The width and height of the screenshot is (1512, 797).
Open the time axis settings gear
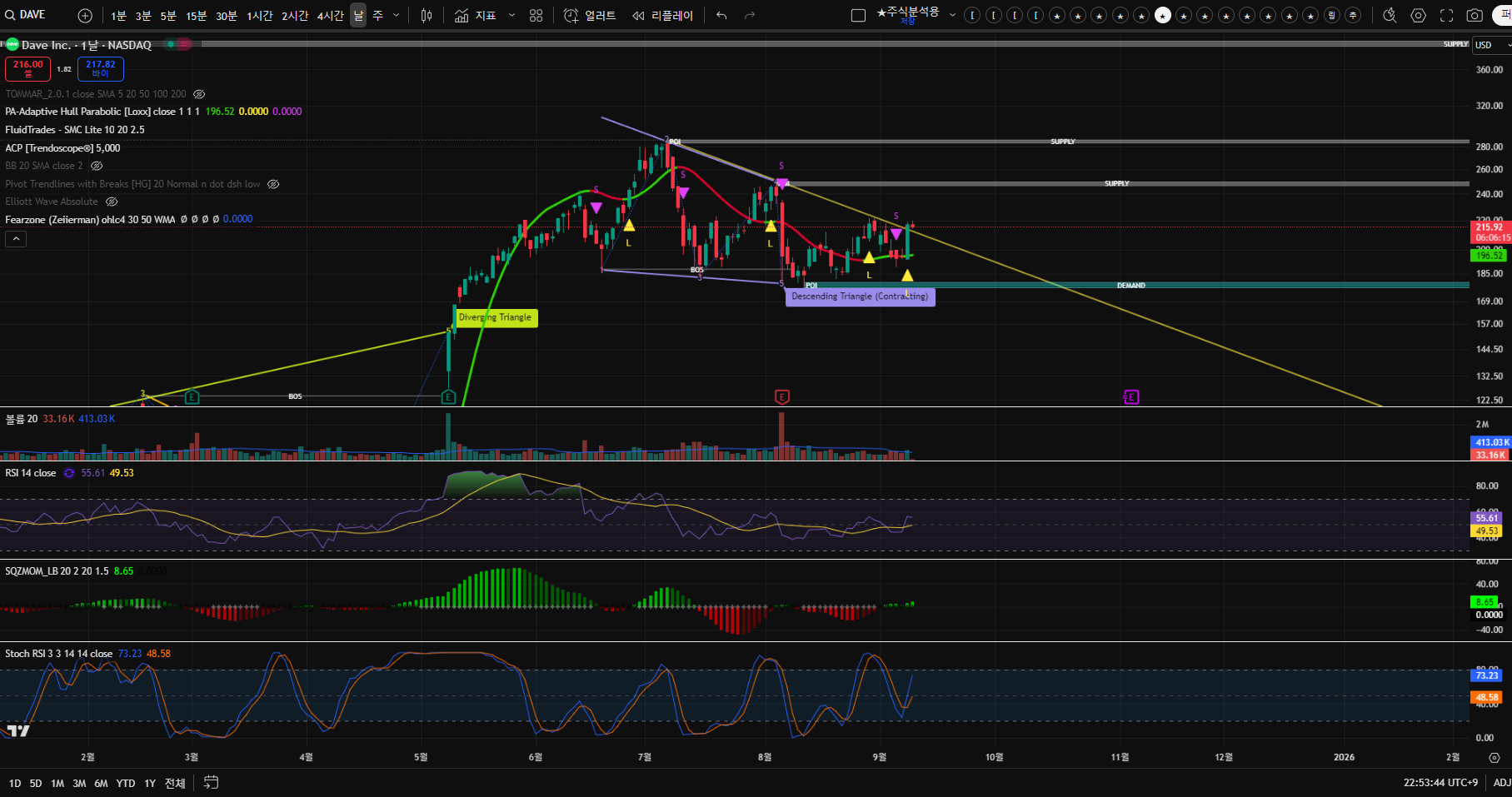click(1494, 758)
